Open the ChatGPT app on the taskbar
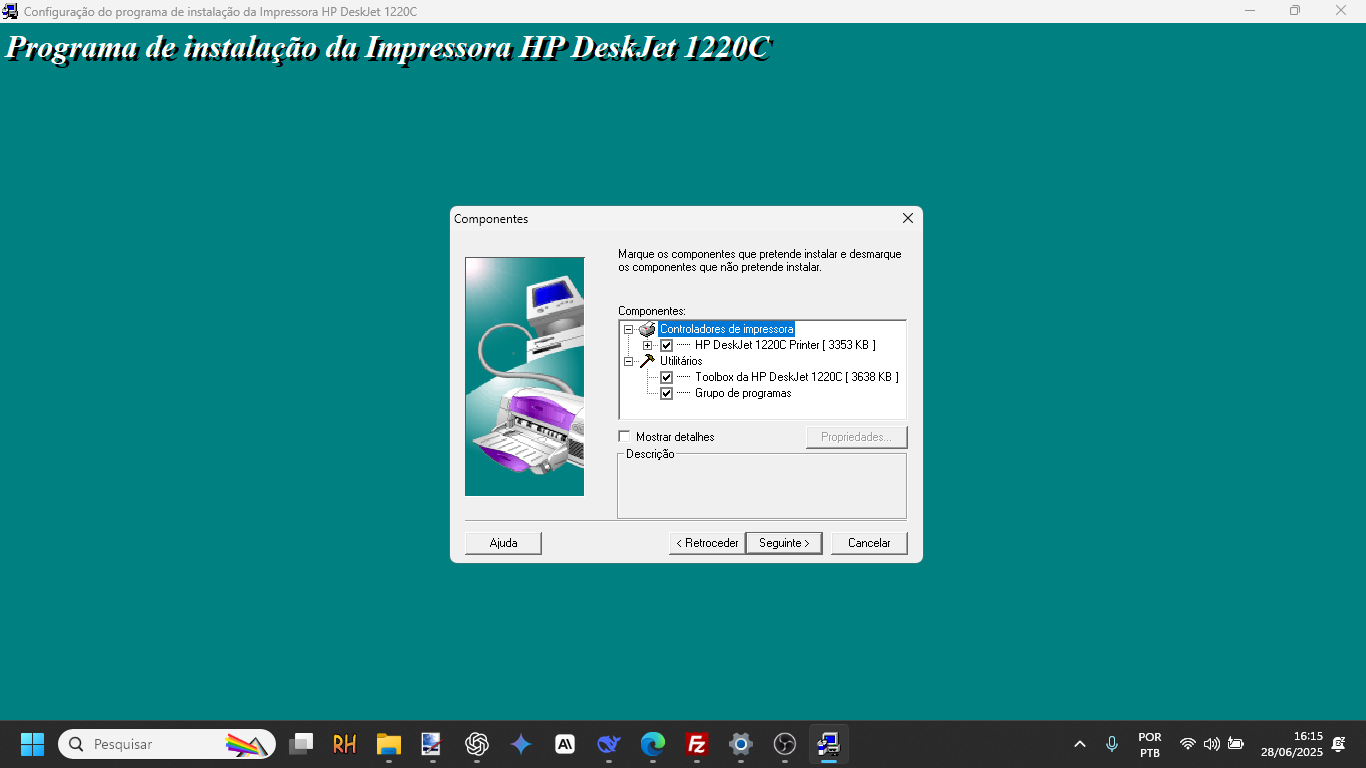This screenshot has height=768, width=1366. pyautogui.click(x=477, y=744)
